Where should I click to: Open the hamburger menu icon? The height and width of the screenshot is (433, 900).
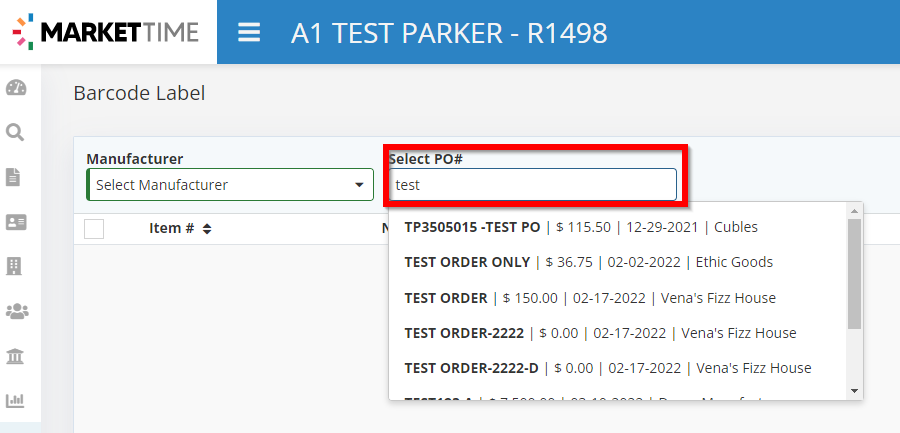click(x=249, y=33)
